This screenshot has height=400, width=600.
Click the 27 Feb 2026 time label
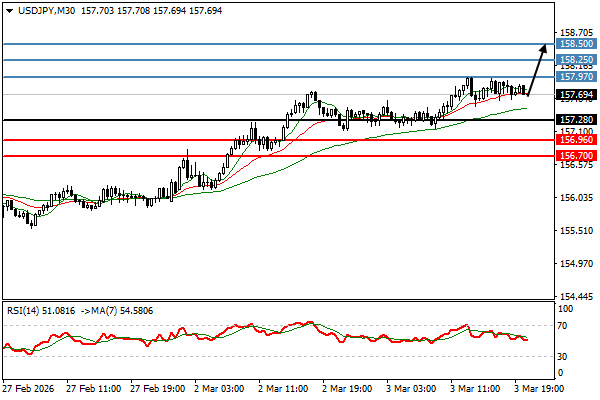coord(30,387)
